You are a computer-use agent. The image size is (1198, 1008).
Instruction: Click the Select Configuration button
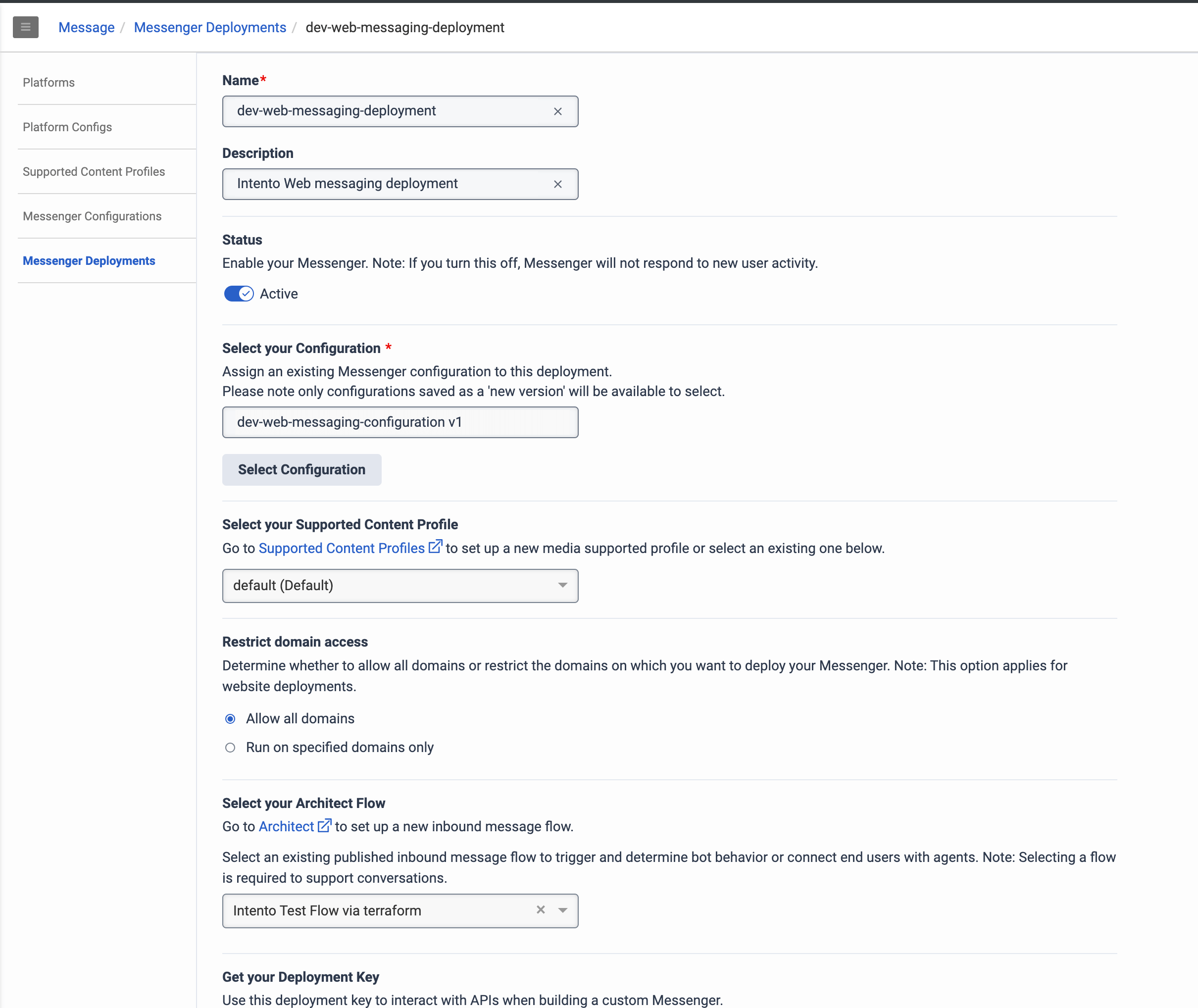(x=301, y=470)
